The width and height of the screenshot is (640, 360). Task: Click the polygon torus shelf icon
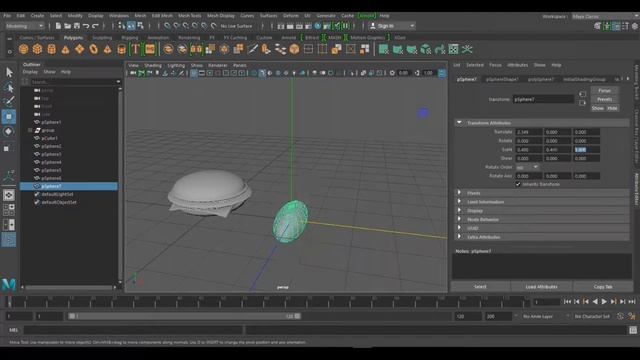[93, 49]
